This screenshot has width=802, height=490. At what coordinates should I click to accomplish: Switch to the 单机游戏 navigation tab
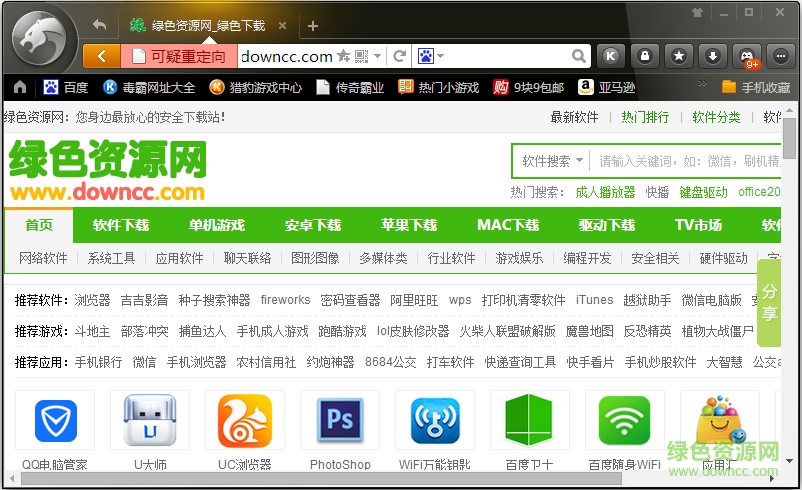click(x=216, y=225)
